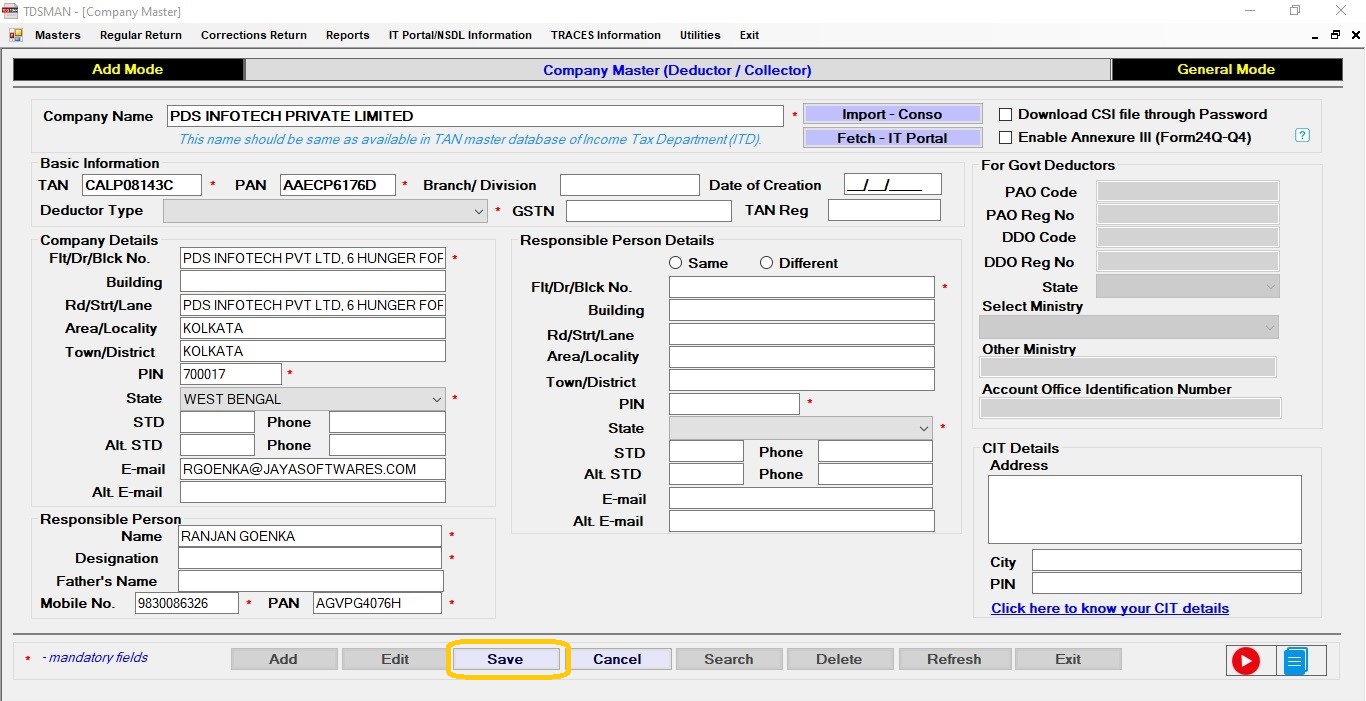Click the TDSMAN app icon in menu bar
The image size is (1366, 701).
pyautogui.click(x=15, y=35)
